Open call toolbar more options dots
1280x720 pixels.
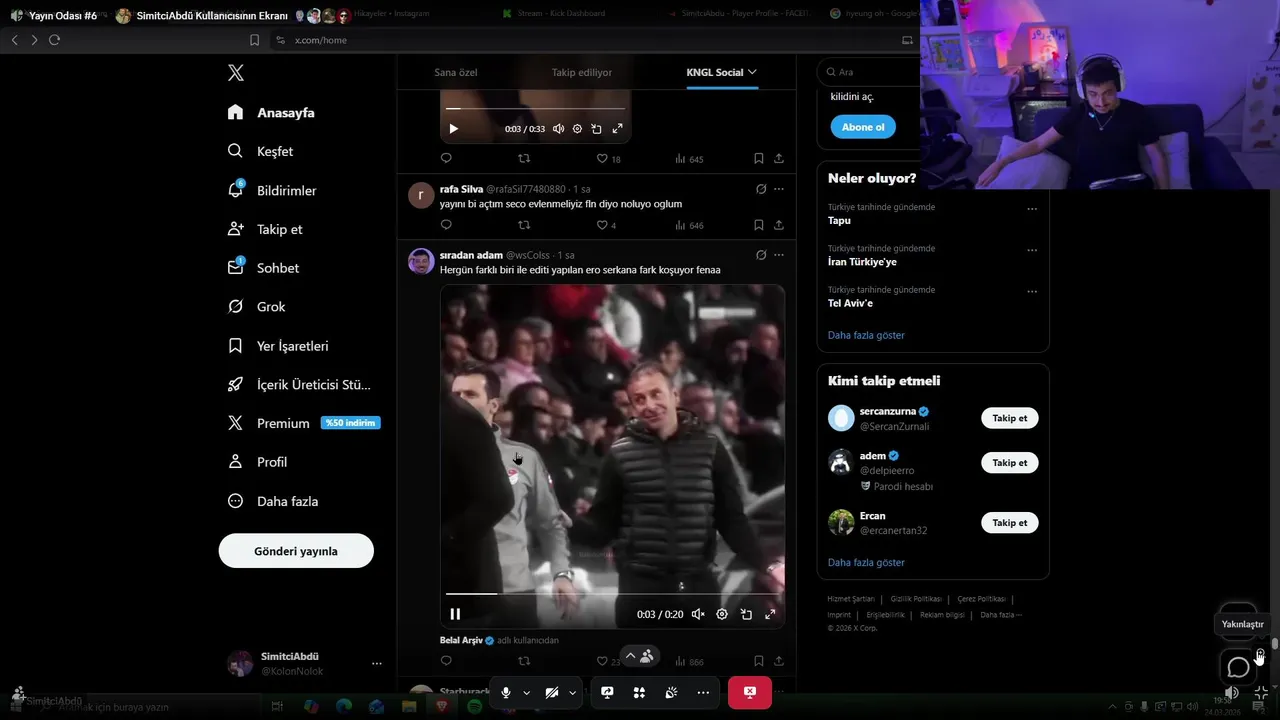(x=703, y=692)
